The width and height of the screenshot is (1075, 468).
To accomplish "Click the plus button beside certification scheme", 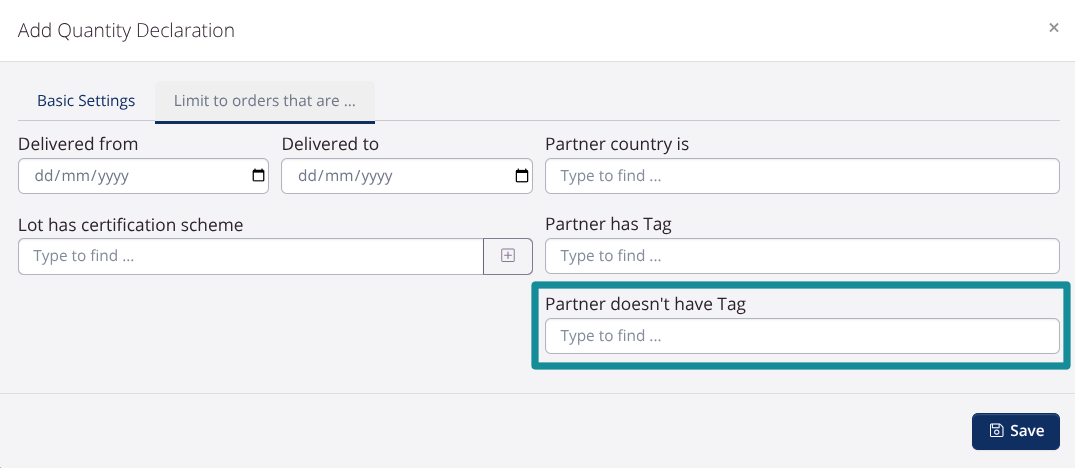I will 508,256.
